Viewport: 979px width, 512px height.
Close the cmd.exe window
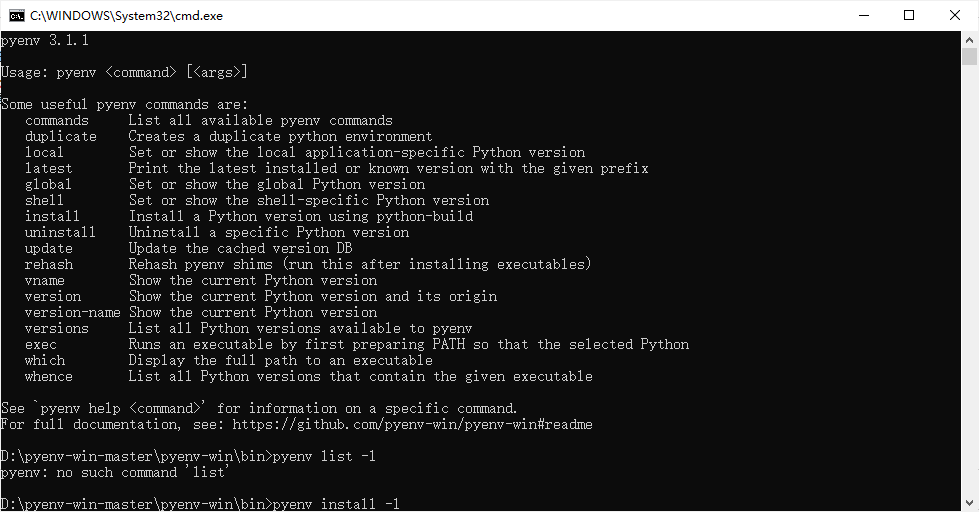[955, 15]
